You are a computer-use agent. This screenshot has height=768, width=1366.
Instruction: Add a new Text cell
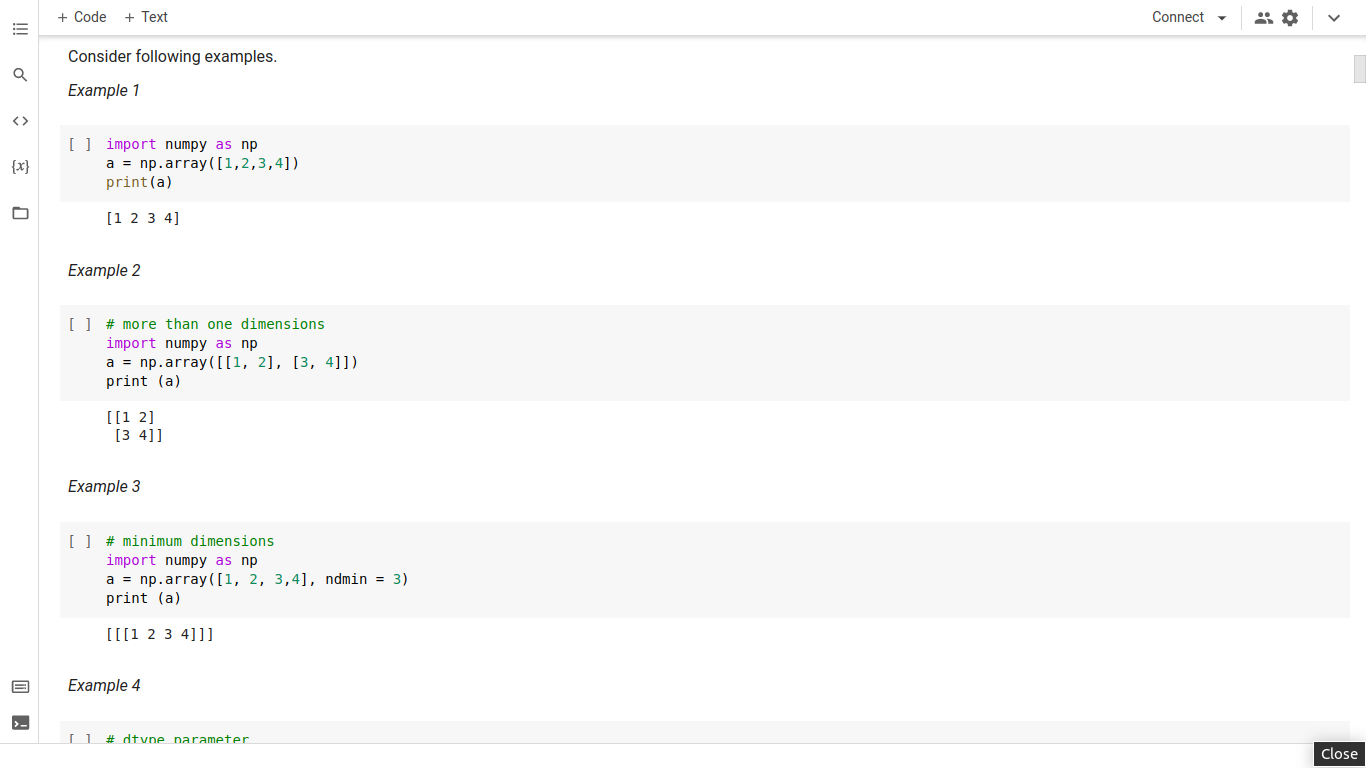pyautogui.click(x=145, y=17)
